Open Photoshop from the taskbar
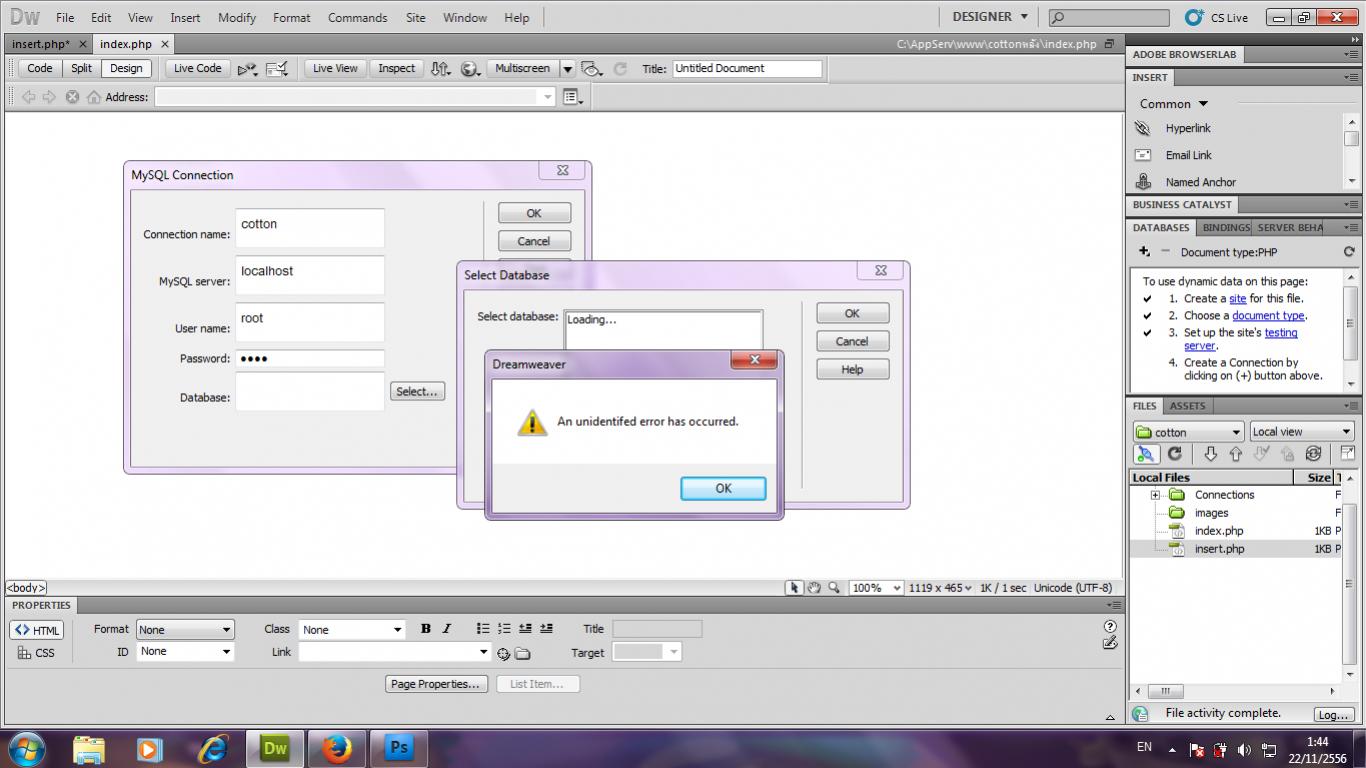1366x768 pixels. 399,748
